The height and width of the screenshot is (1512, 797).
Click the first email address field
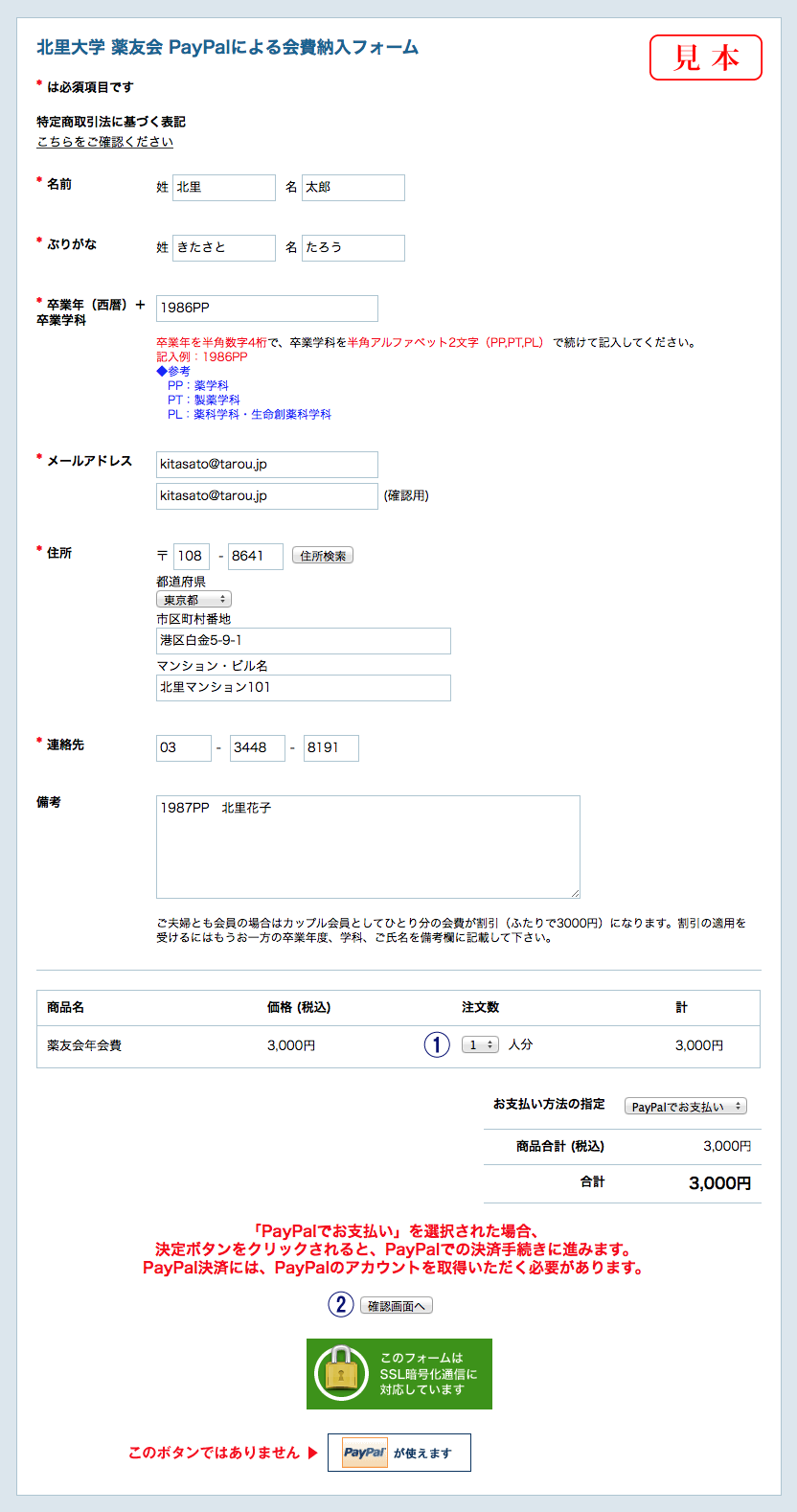pyautogui.click(x=267, y=465)
